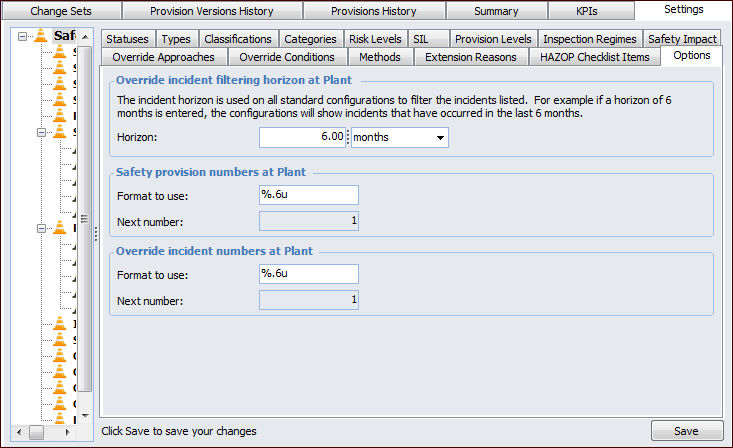Go to the Override Conditions tab

tap(287, 57)
